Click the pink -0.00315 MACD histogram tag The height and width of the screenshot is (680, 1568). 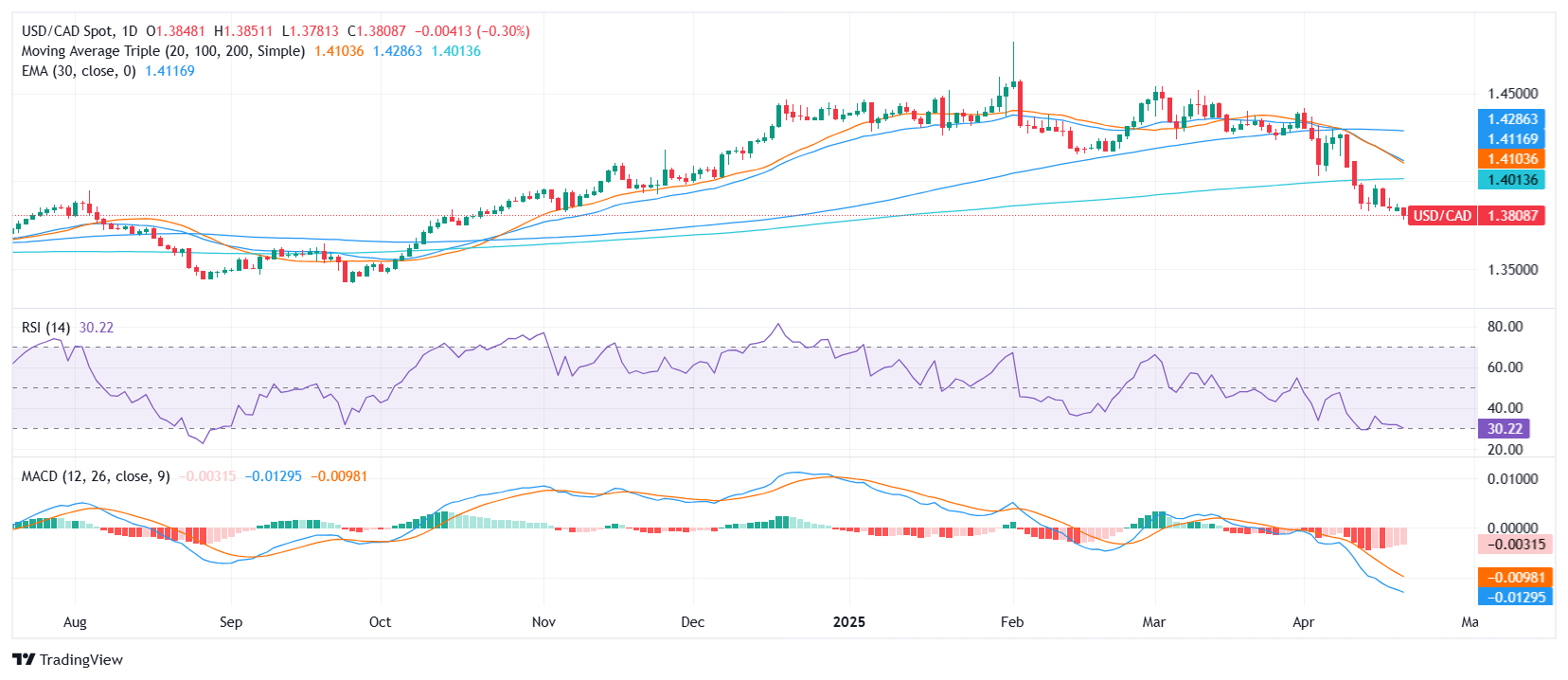coord(1515,545)
